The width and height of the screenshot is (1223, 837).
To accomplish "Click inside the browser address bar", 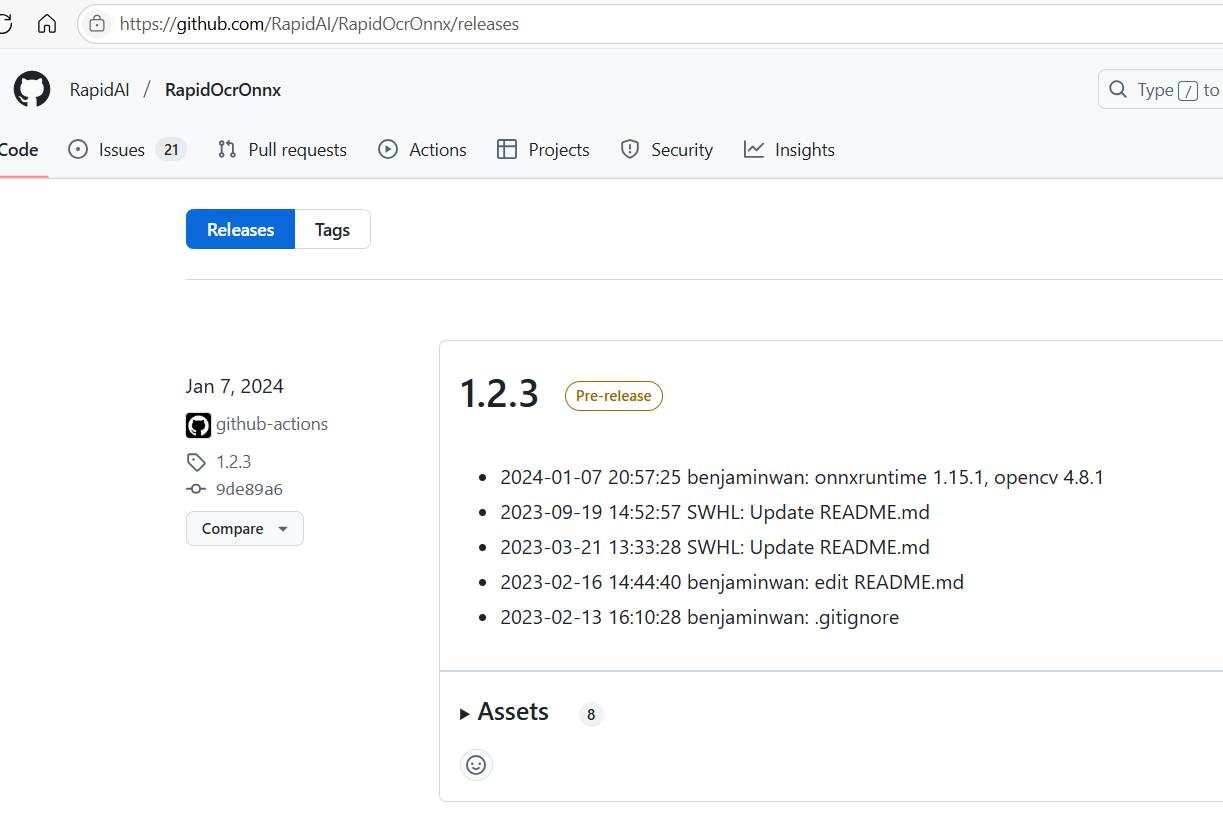I will click(x=319, y=23).
